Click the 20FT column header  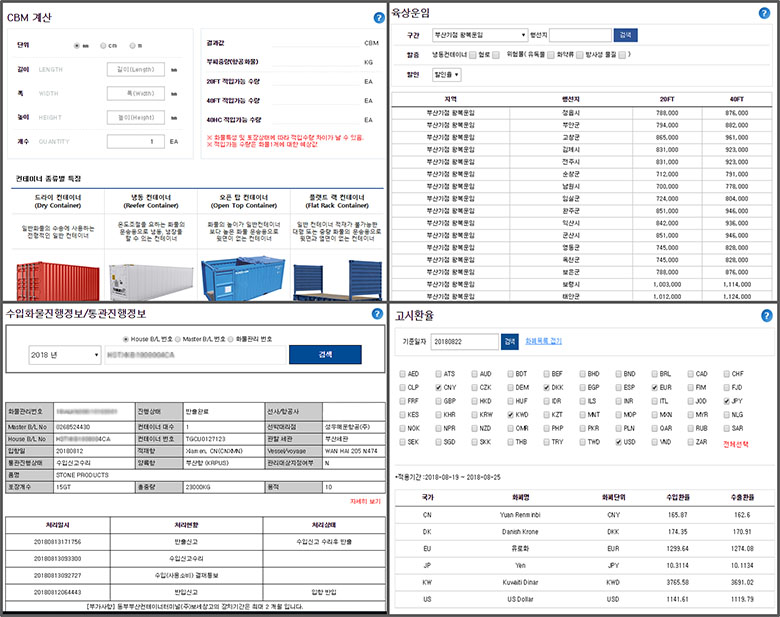[667, 99]
